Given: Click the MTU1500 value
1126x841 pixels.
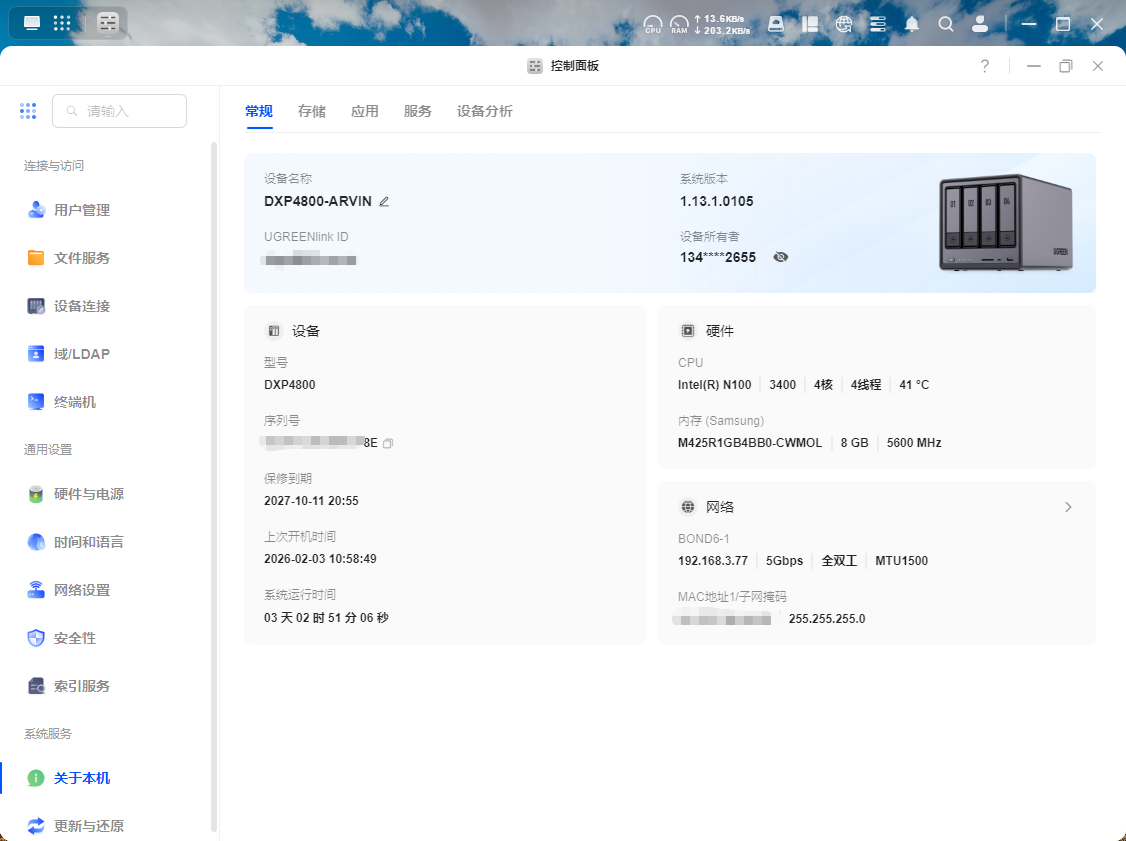Looking at the screenshot, I should point(901,561).
